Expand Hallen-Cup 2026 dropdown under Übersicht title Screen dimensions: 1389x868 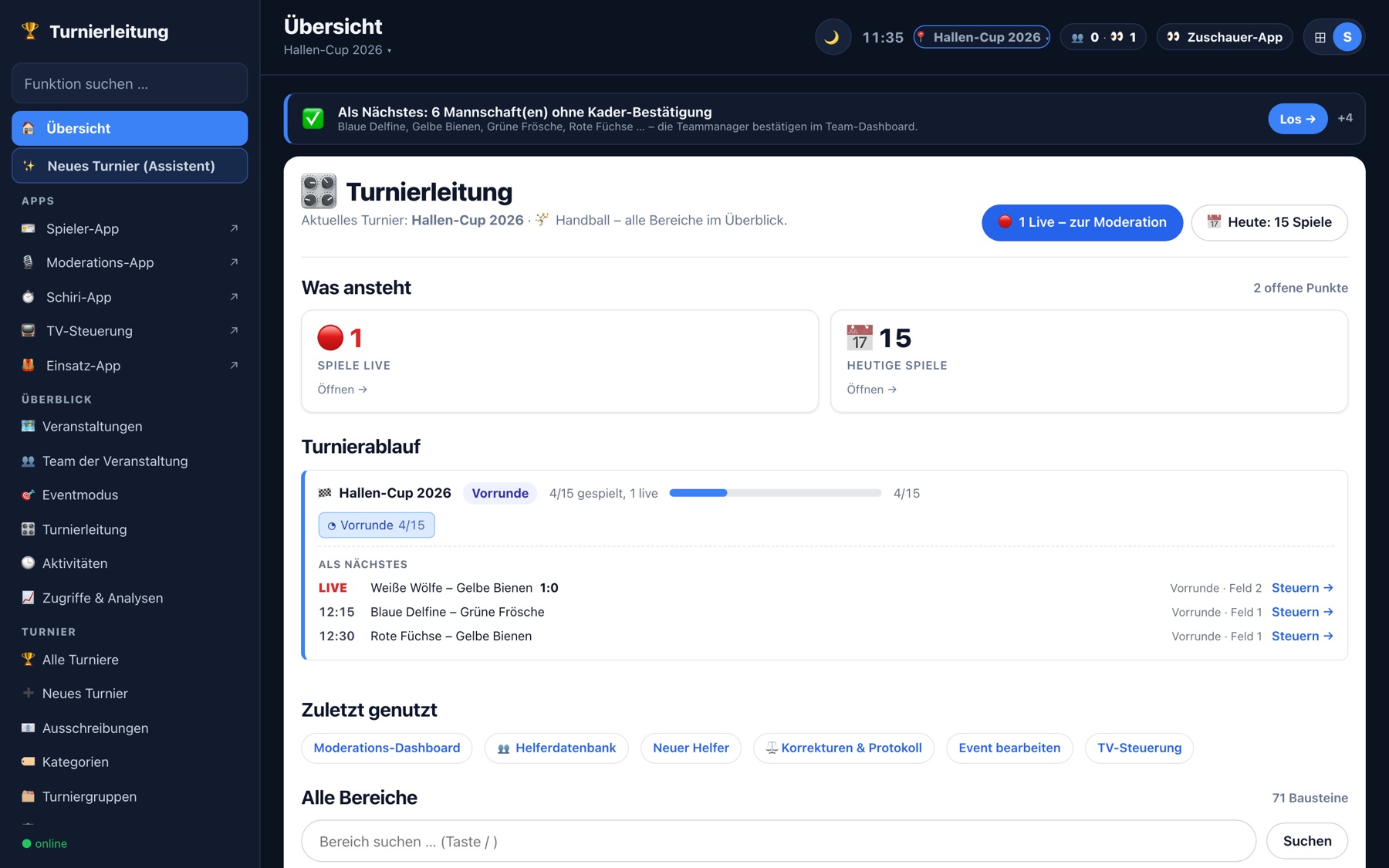(338, 50)
